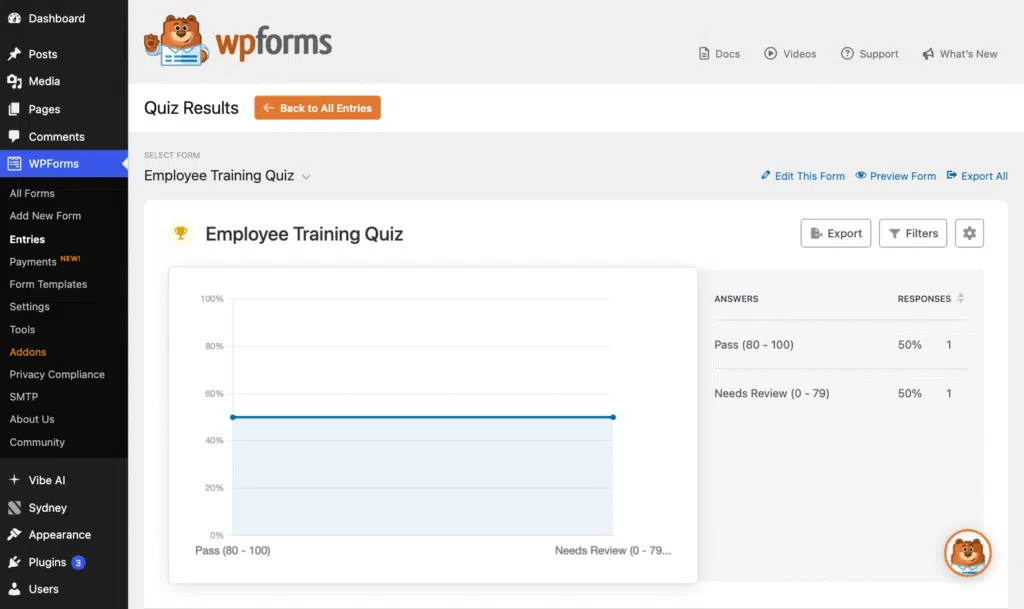Screen dimensions: 1024x609
Task: Click the trophy icon beside quiz title
Action: [181, 232]
